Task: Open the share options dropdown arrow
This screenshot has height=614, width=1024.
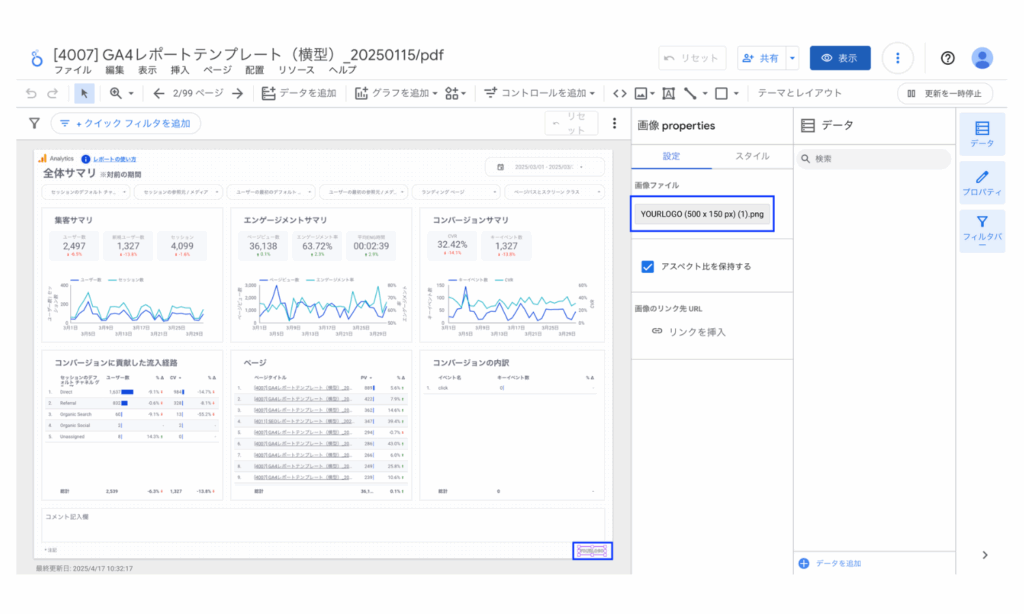Action: pyautogui.click(x=792, y=58)
